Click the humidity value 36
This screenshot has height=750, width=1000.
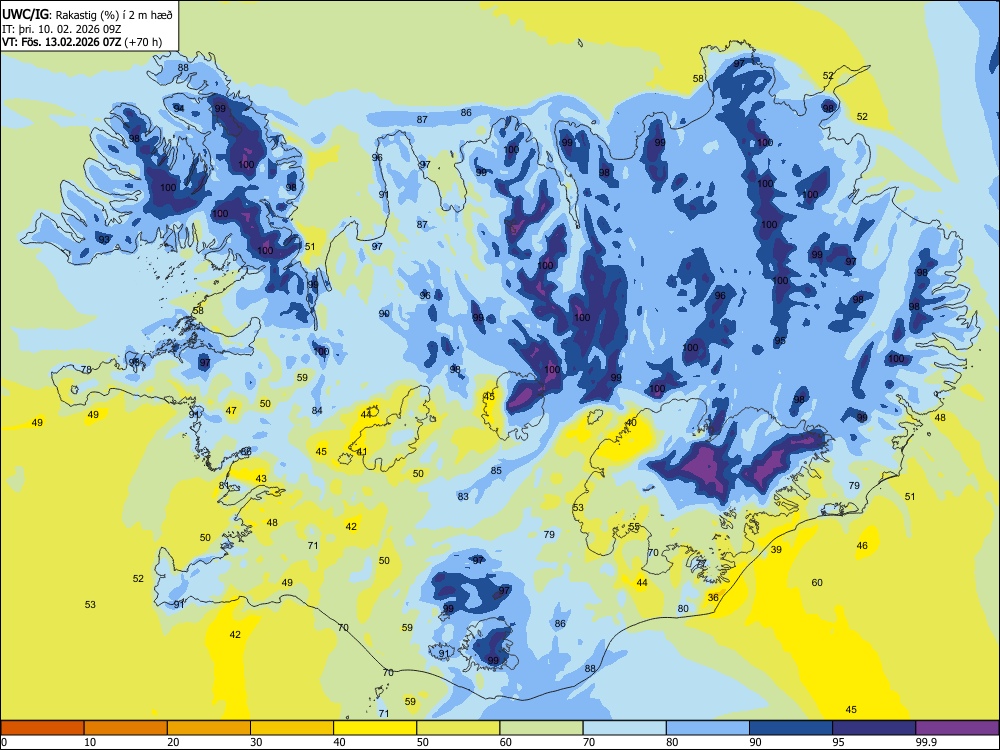713,598
